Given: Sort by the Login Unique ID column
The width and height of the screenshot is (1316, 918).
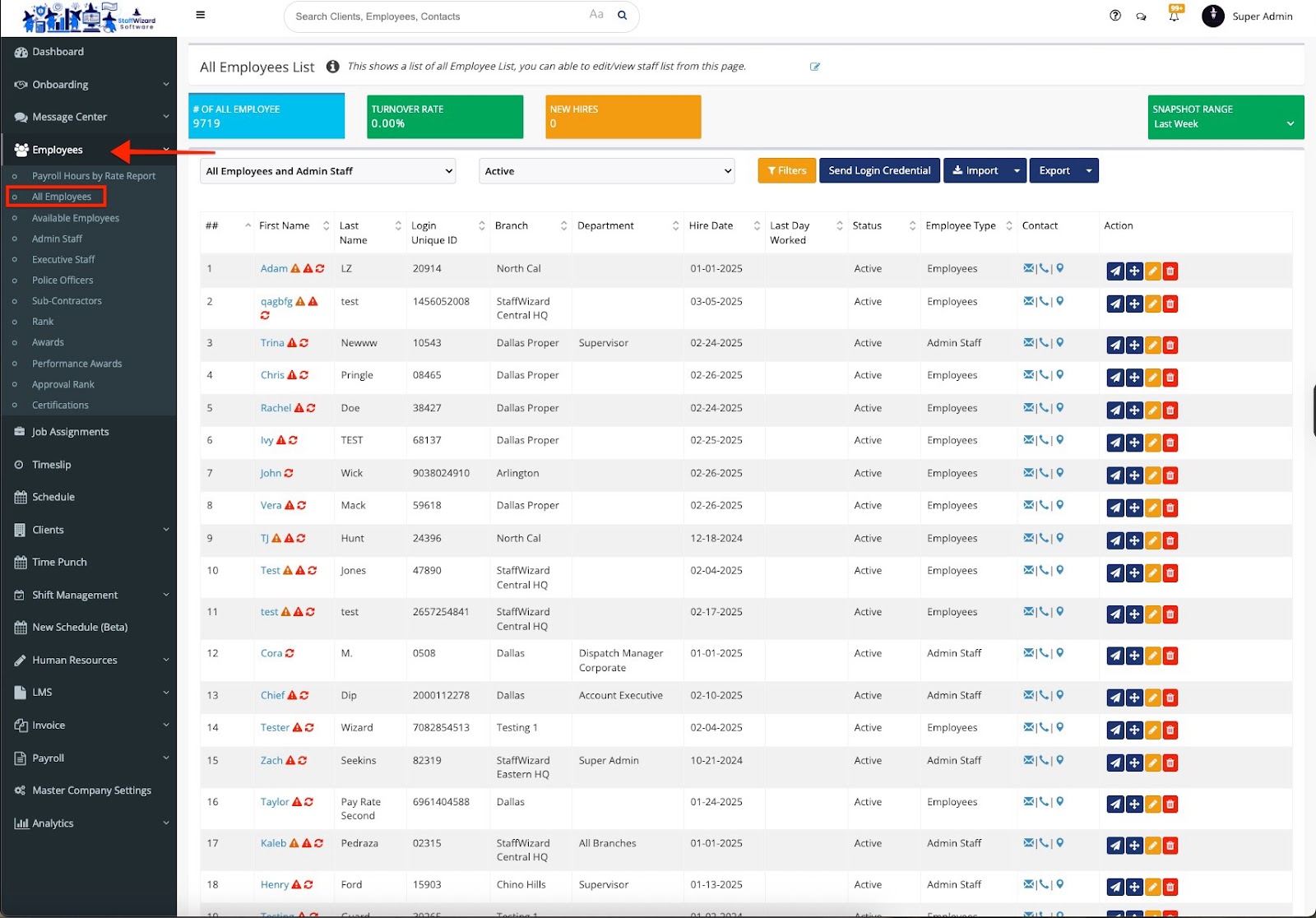Looking at the screenshot, I should point(447,233).
